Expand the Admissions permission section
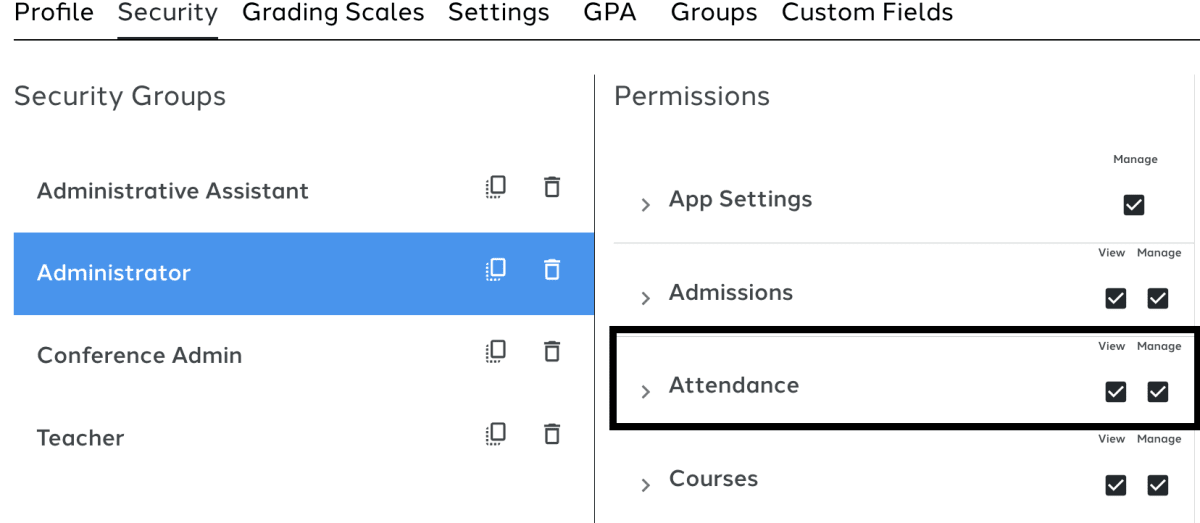The width and height of the screenshot is (1200, 523). pyautogui.click(x=646, y=298)
